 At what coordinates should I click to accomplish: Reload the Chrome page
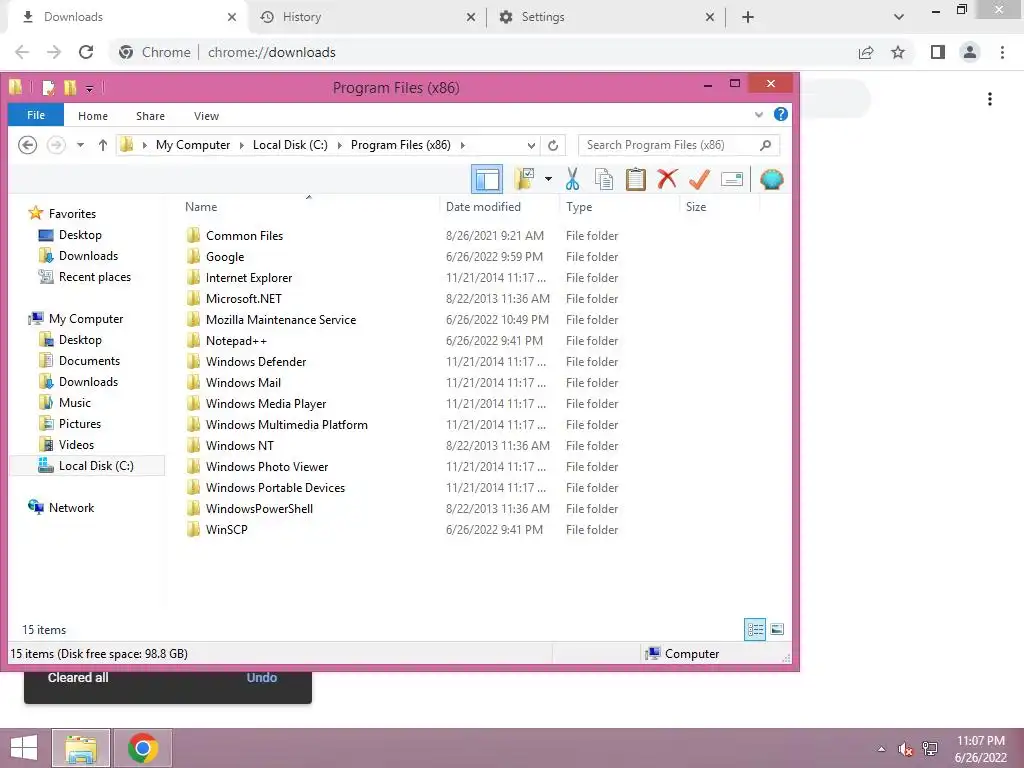tap(86, 52)
